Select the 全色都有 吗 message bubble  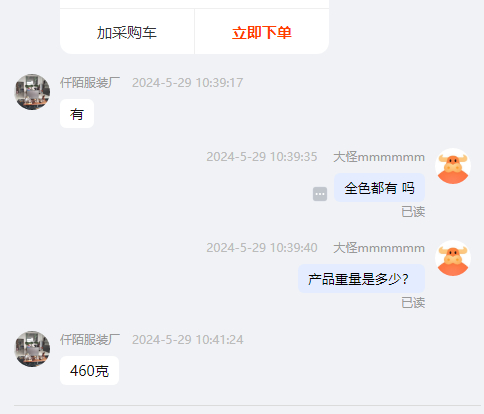(379, 188)
